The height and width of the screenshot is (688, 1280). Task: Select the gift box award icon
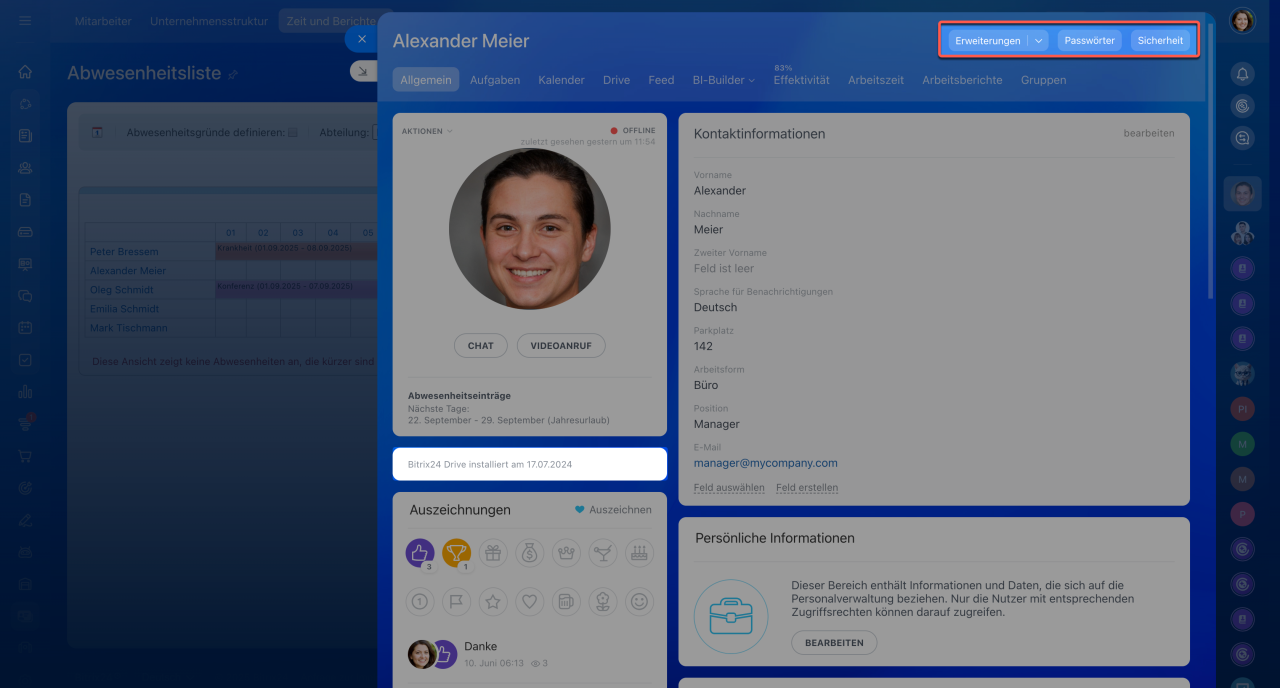click(492, 553)
